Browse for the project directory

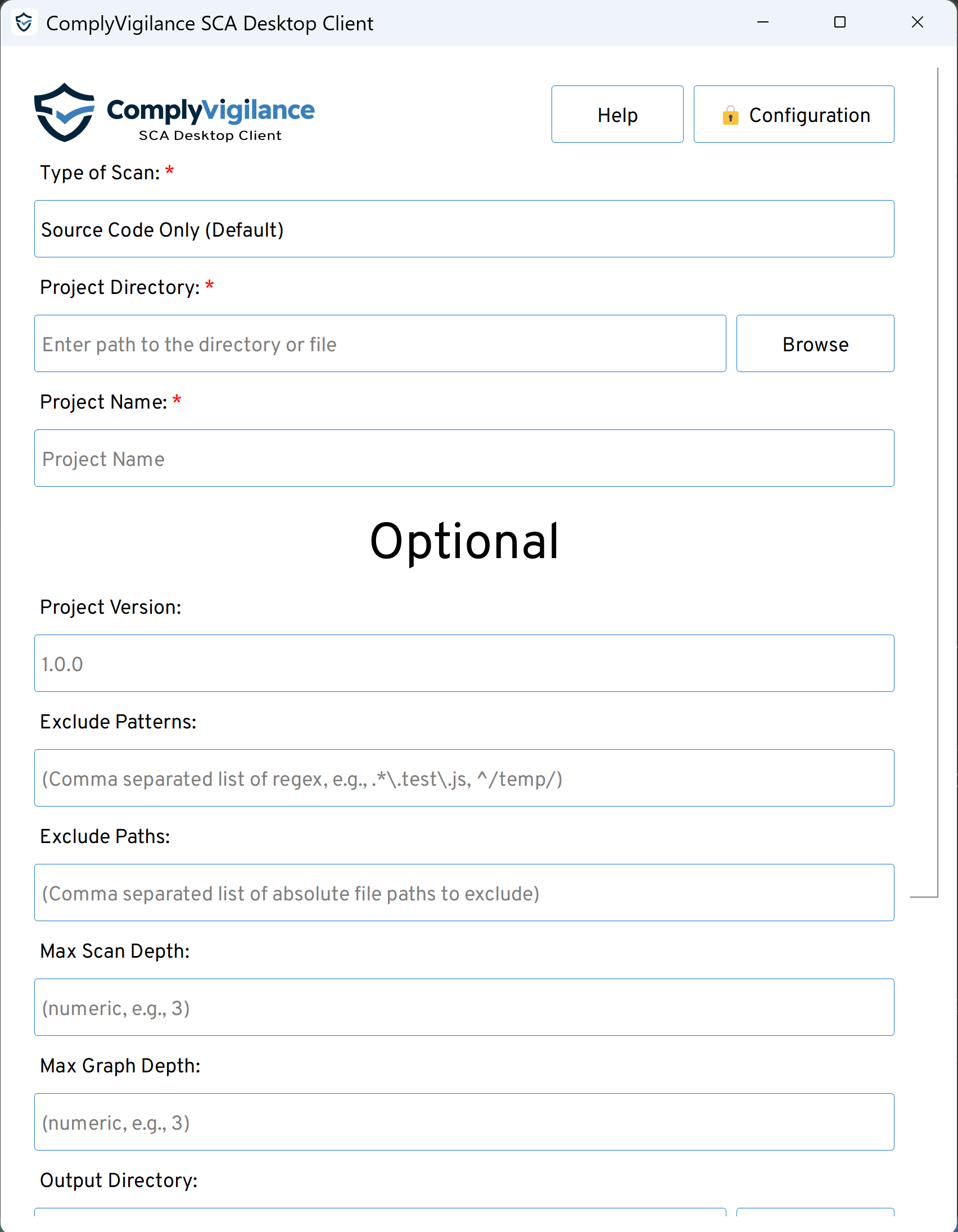click(814, 343)
